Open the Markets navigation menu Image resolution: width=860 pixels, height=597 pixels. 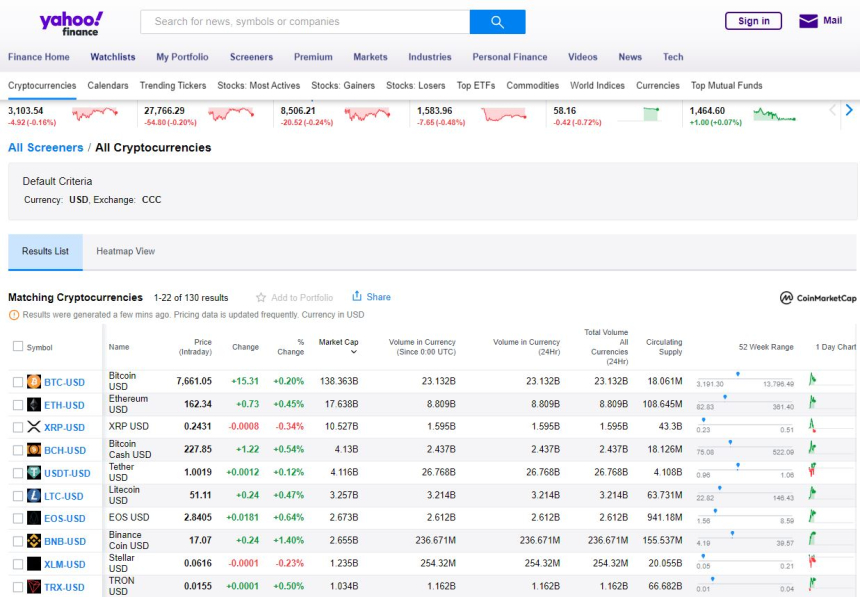(370, 57)
